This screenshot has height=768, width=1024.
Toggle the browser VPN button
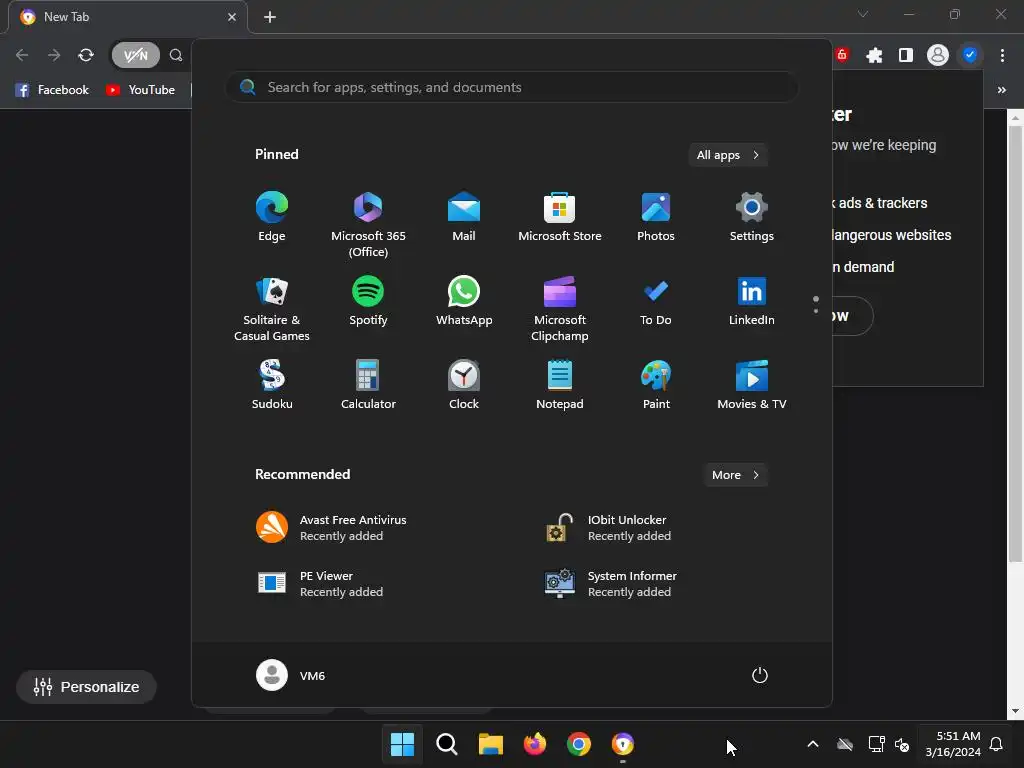pos(136,56)
